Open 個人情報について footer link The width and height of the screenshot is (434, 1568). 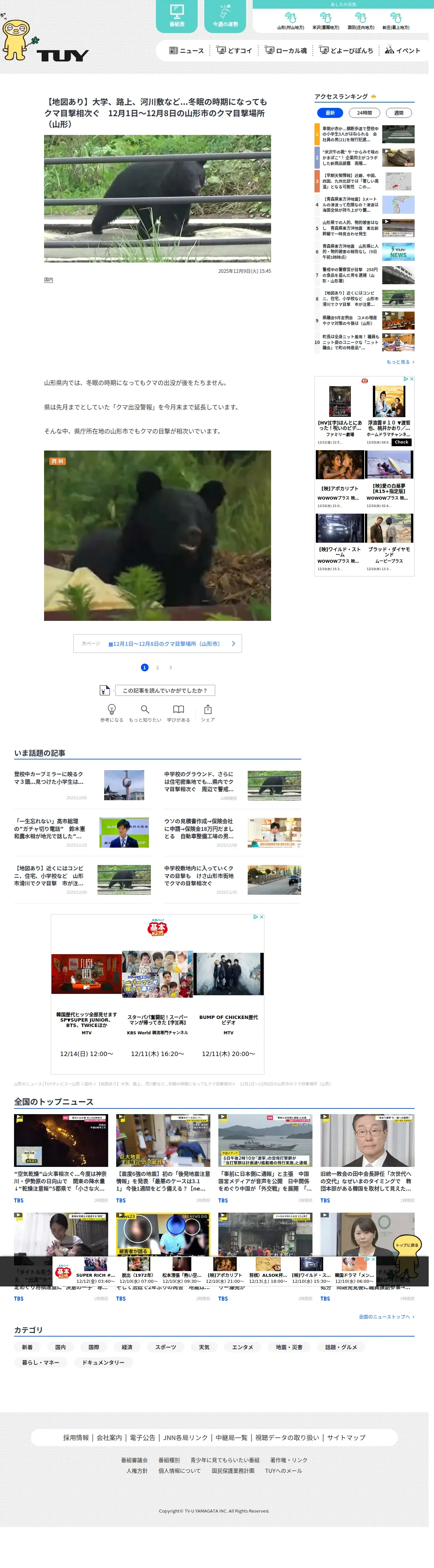(x=180, y=1470)
